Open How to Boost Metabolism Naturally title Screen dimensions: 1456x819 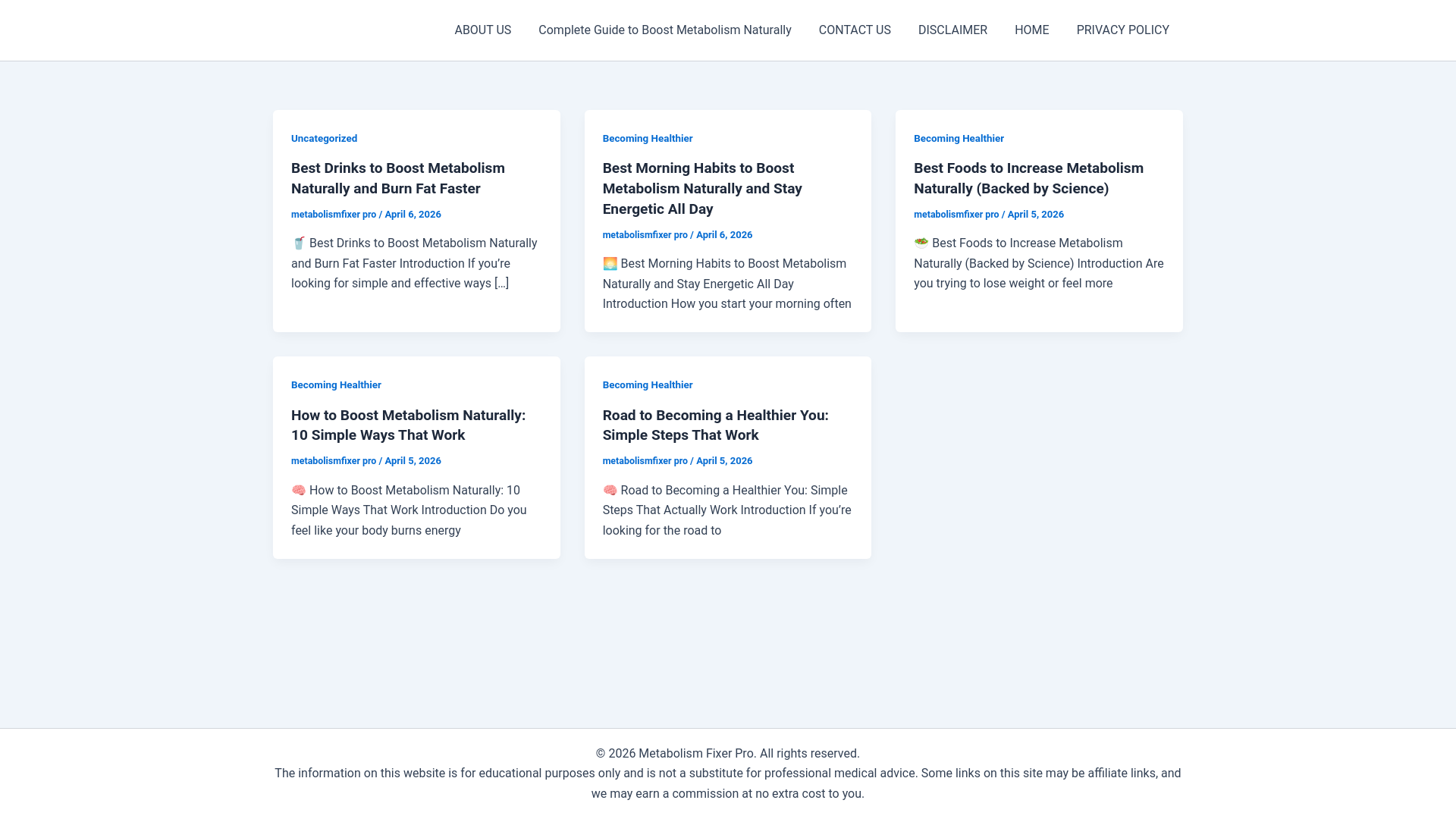[x=408, y=425]
